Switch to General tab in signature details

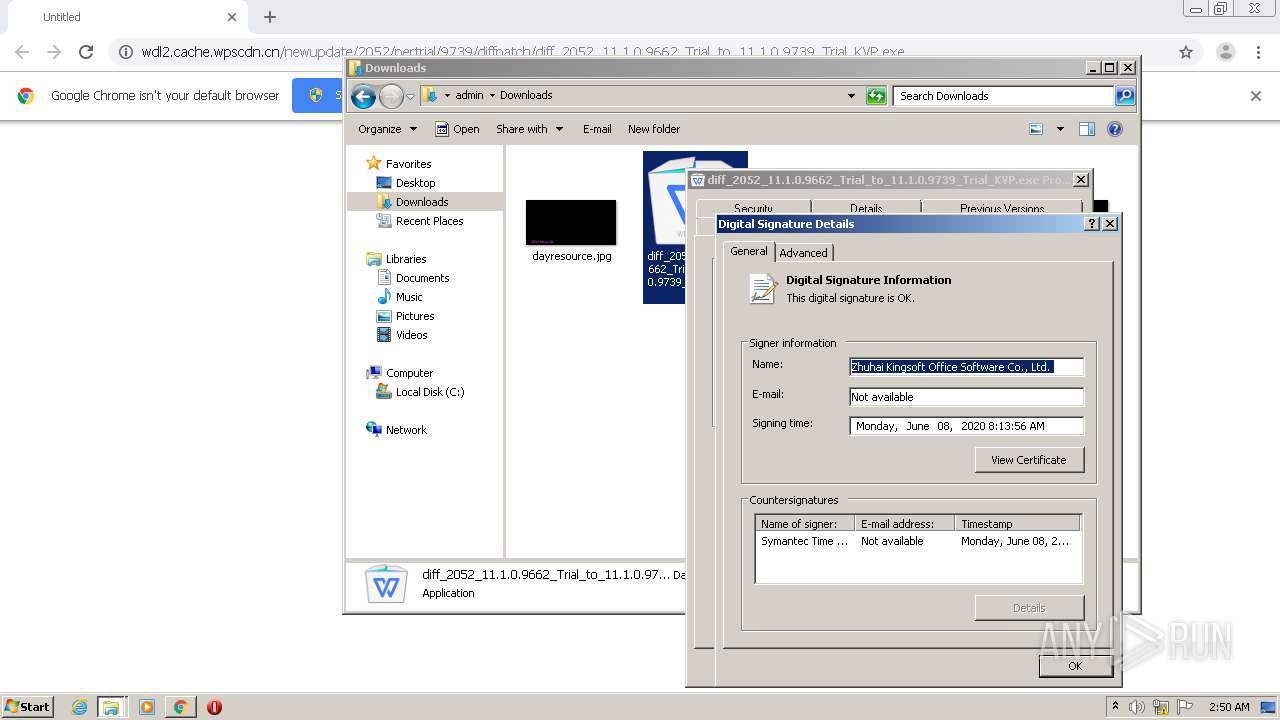click(748, 251)
